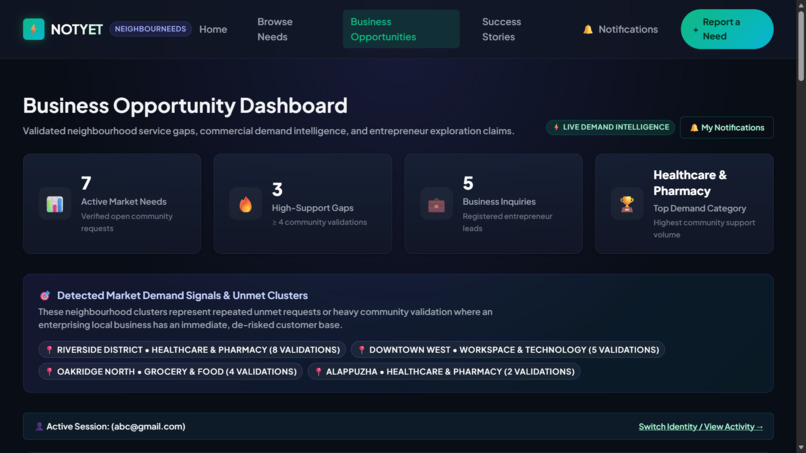Click the bell icon beside Notifications
This screenshot has height=453, width=806.
pyautogui.click(x=588, y=29)
